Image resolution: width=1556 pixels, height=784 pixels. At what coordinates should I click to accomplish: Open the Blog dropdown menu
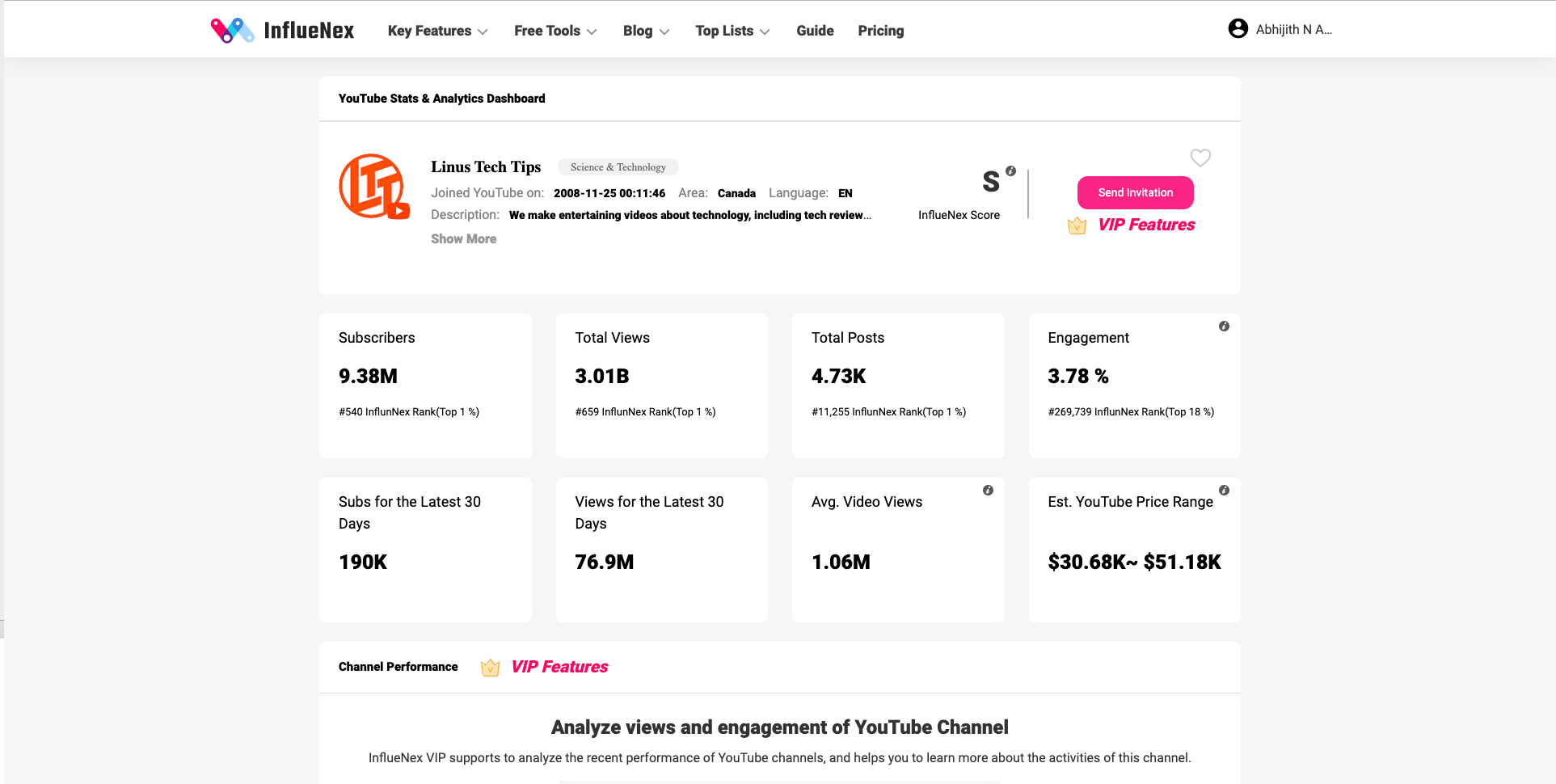(x=646, y=31)
